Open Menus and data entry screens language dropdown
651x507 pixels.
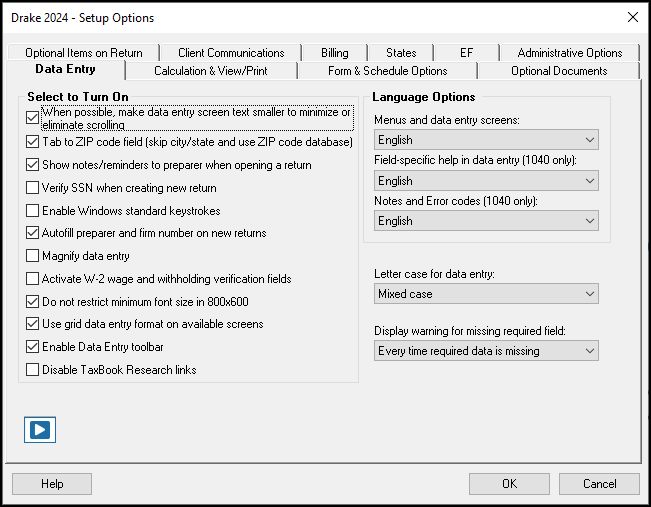coord(486,140)
